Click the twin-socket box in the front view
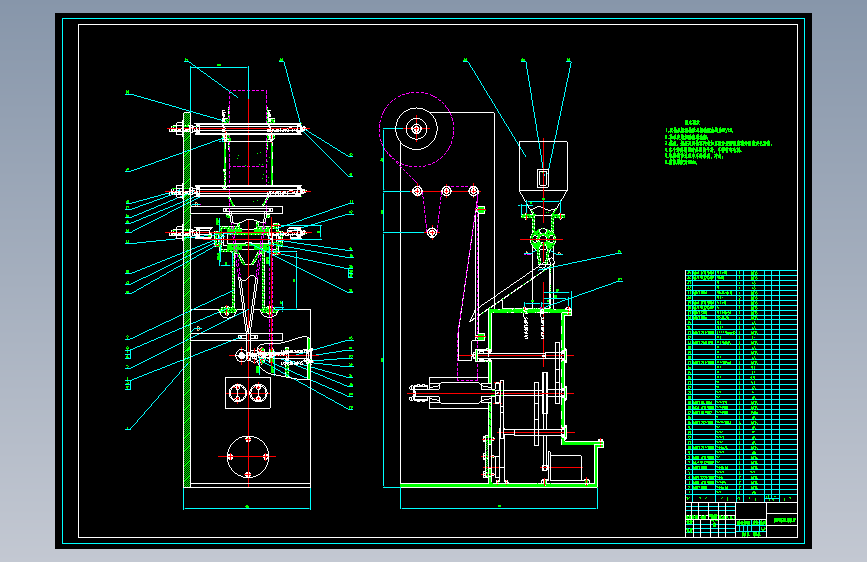This screenshot has height=562, width=867. [248, 393]
